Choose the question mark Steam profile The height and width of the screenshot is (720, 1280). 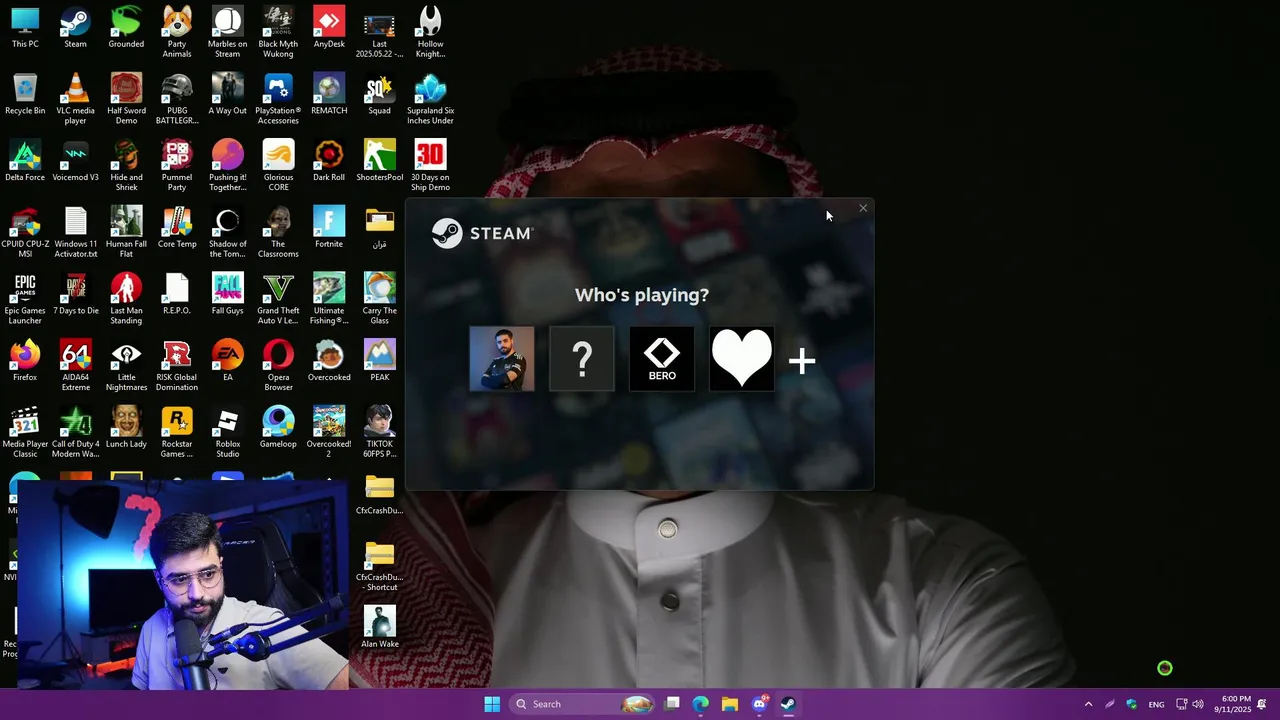click(x=582, y=358)
